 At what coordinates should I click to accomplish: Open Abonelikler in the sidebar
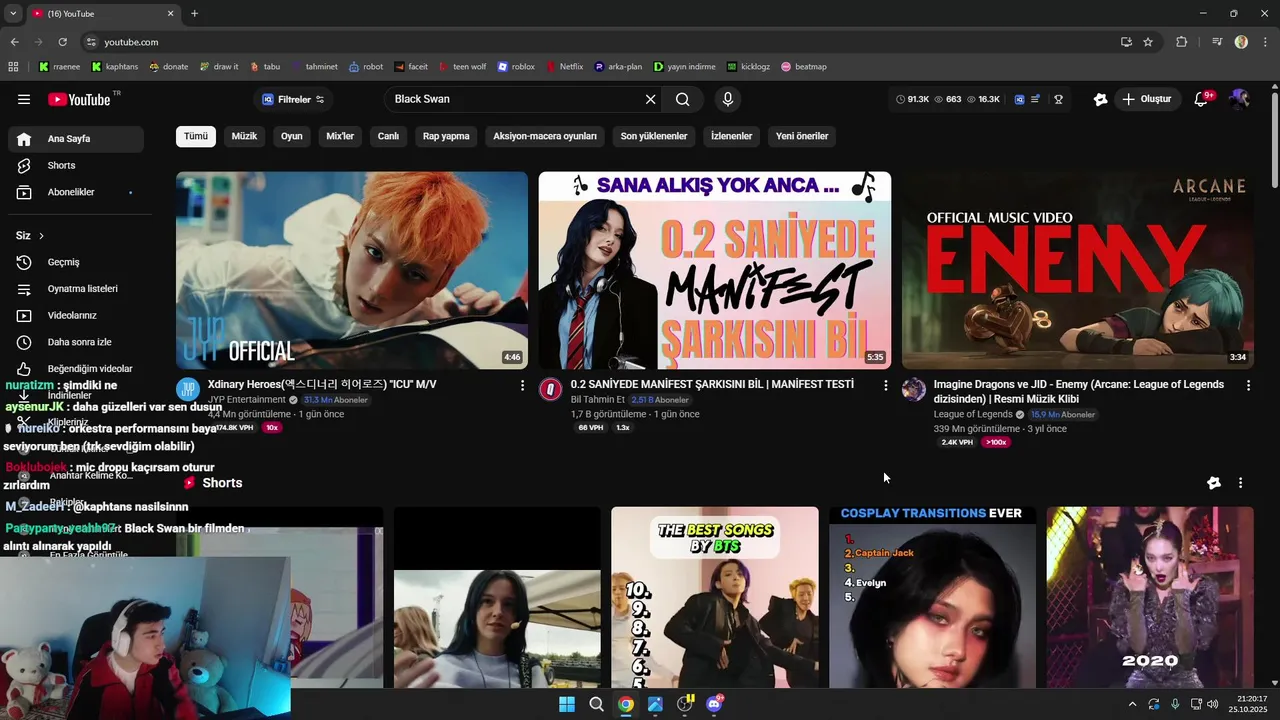[76, 192]
